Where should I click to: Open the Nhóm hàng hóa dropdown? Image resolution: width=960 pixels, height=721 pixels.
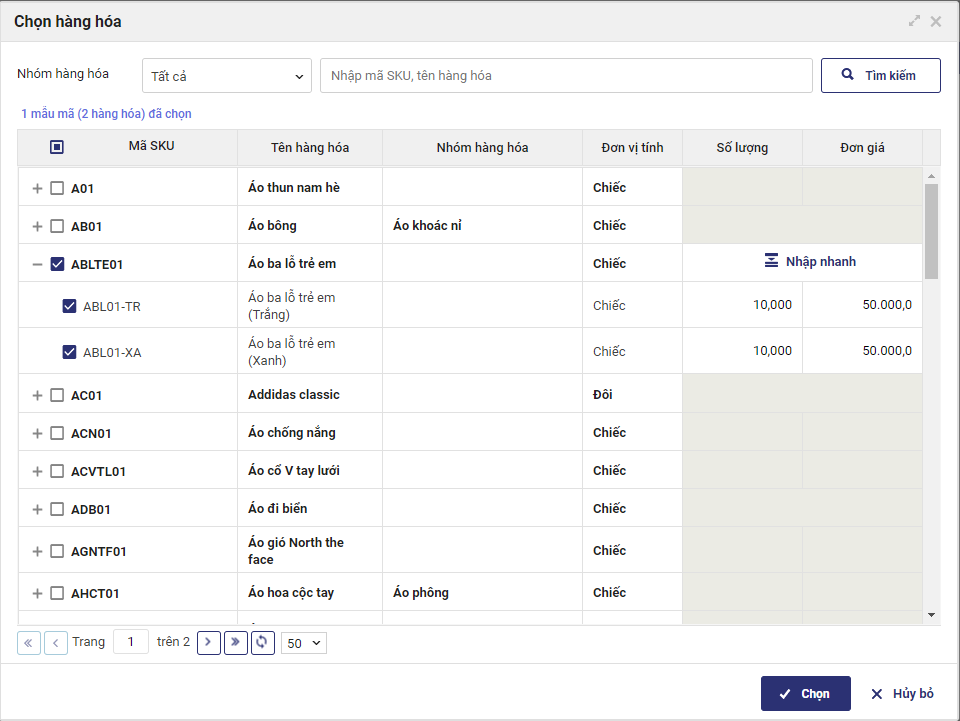pyautogui.click(x=227, y=76)
